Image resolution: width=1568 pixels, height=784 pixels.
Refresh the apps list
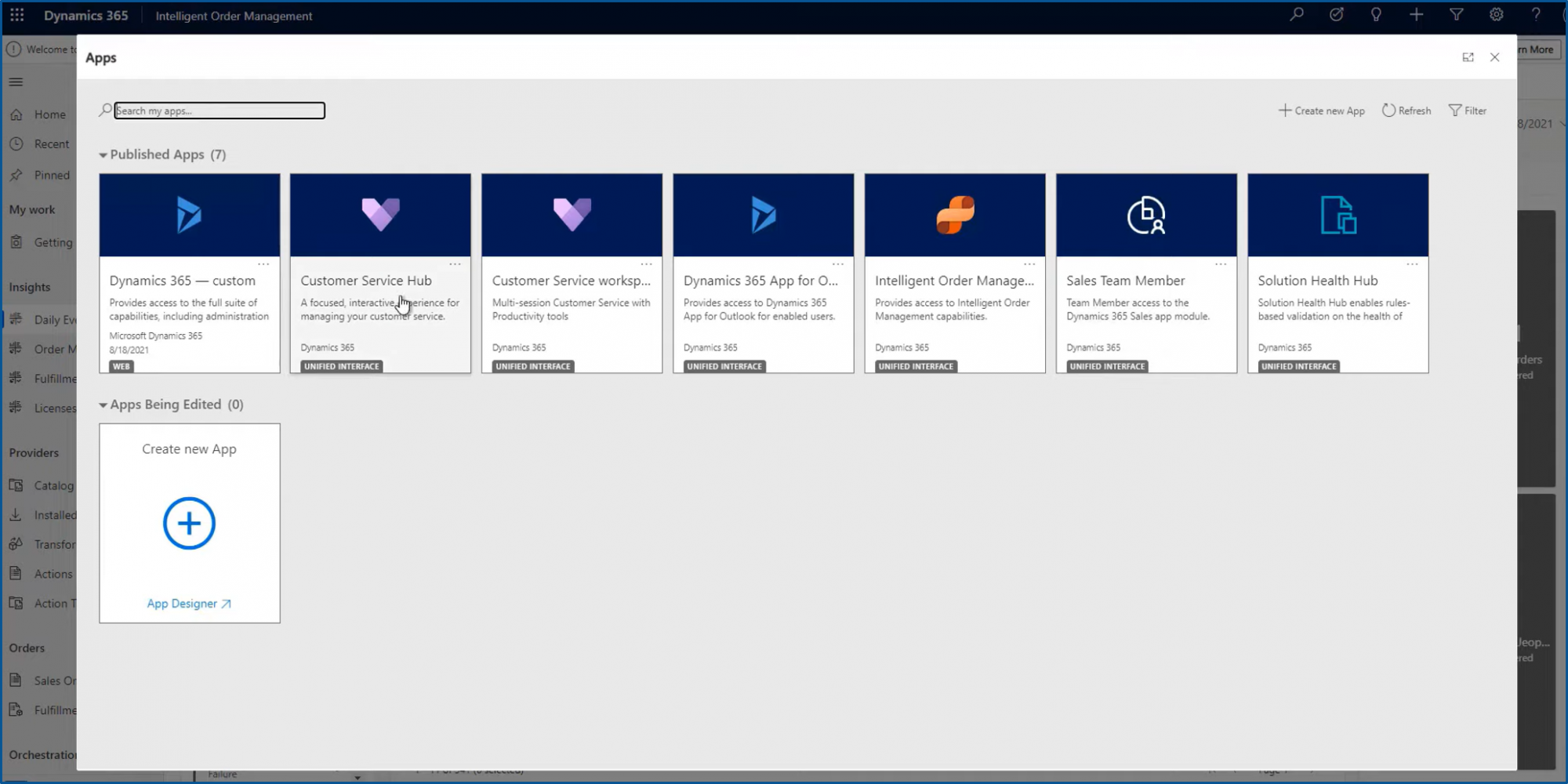(1406, 111)
